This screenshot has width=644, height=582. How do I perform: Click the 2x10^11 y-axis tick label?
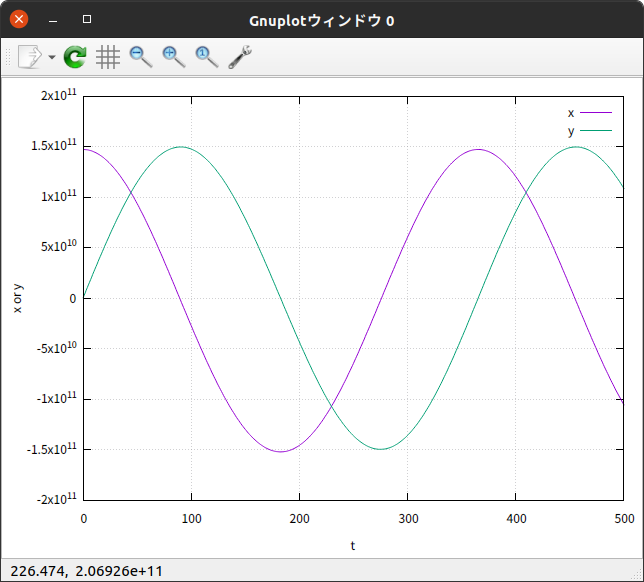pyautogui.click(x=59, y=95)
